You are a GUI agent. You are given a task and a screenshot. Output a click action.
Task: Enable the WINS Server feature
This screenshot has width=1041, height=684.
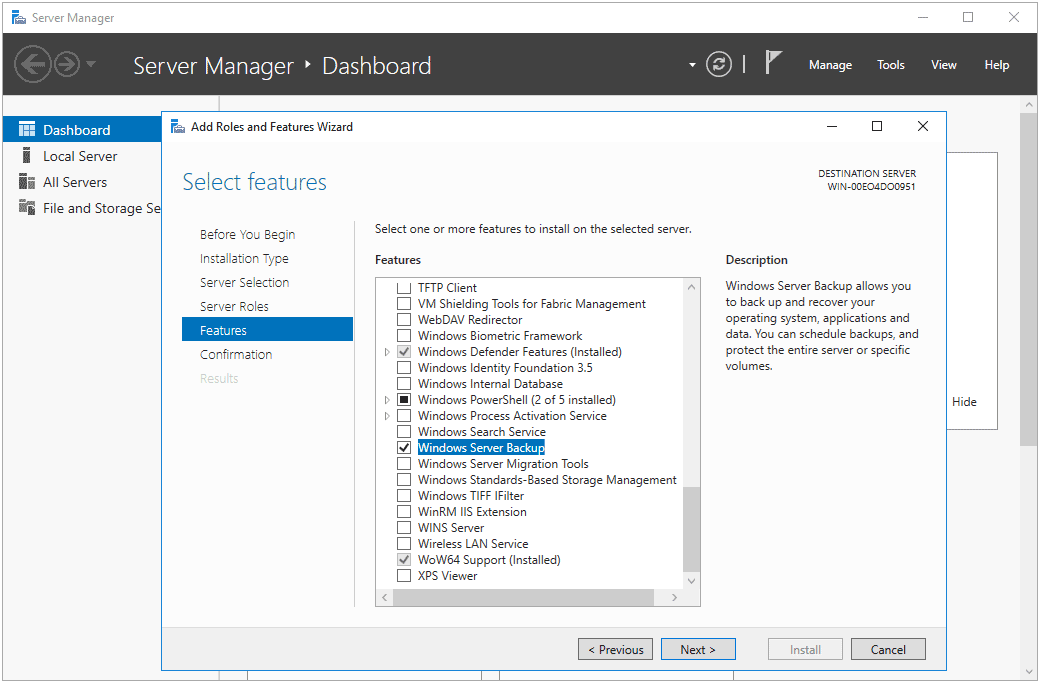[404, 527]
